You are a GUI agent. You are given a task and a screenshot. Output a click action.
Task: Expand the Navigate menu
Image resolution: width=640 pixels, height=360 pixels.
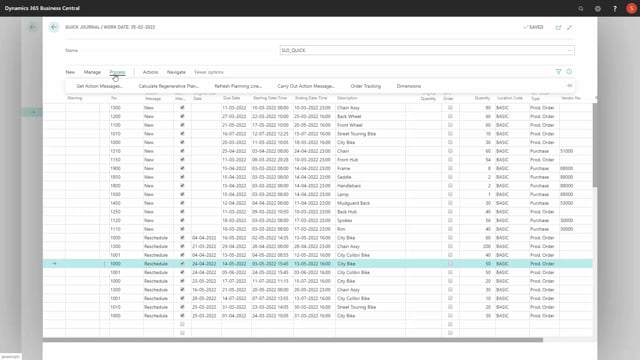176,72
